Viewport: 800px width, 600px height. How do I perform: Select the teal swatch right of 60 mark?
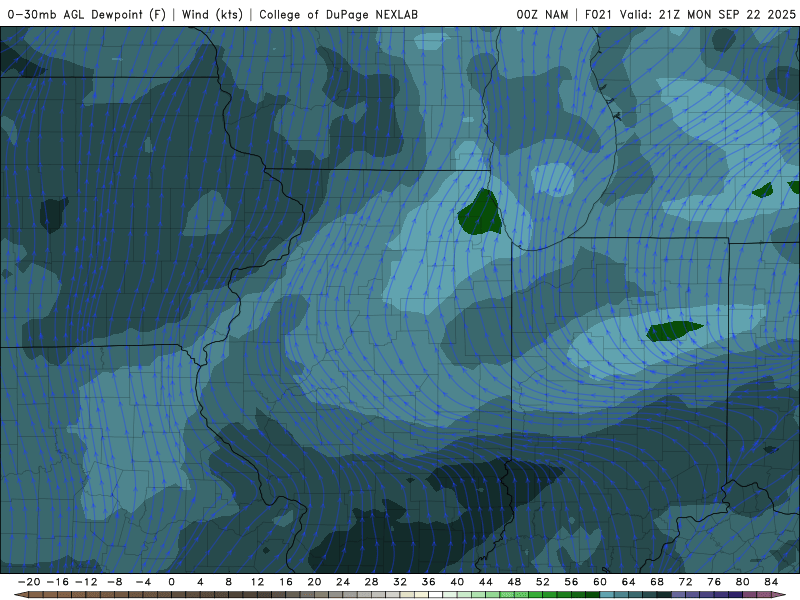pos(607,595)
